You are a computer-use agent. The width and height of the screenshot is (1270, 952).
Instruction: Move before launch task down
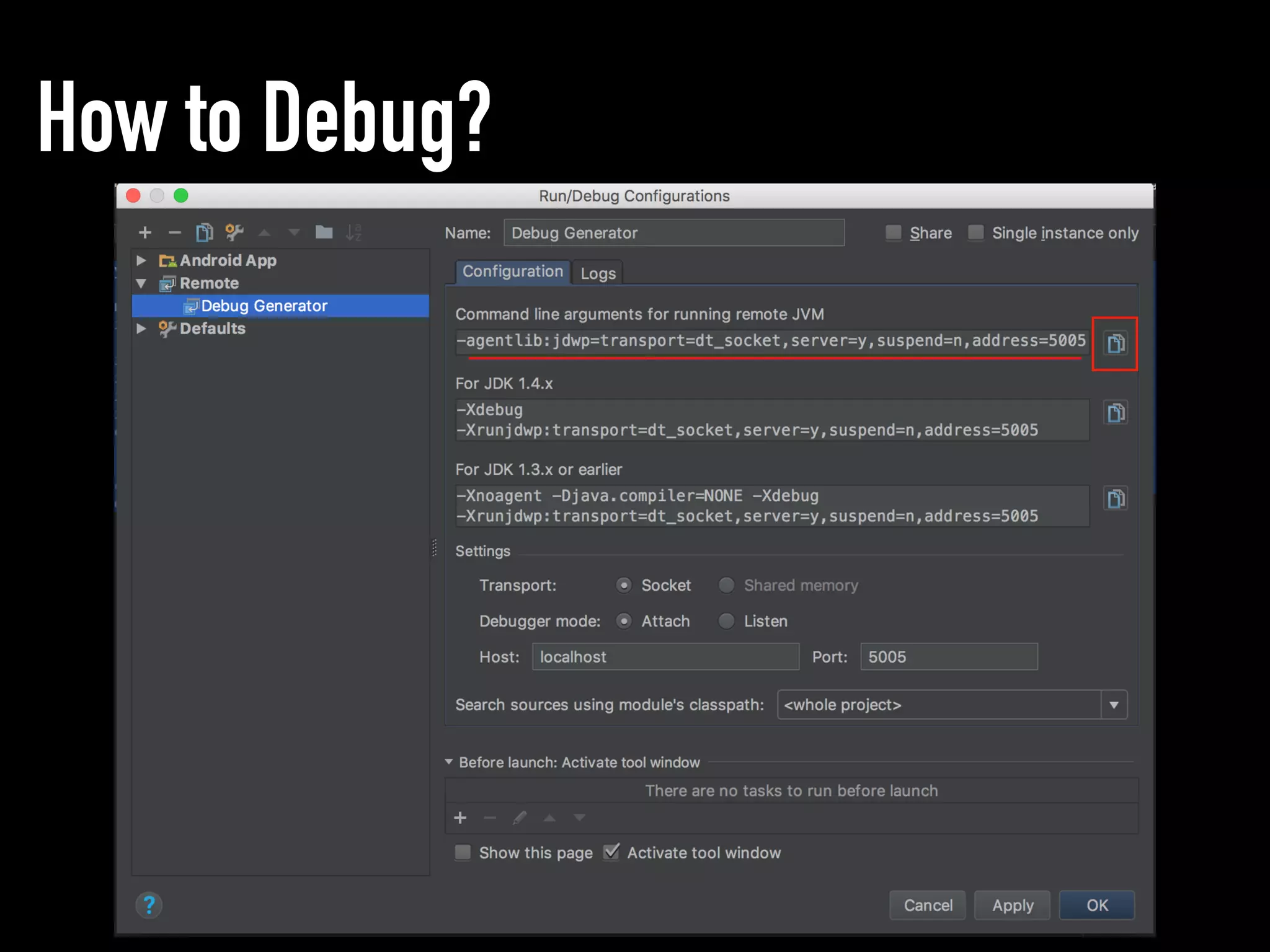click(x=579, y=818)
